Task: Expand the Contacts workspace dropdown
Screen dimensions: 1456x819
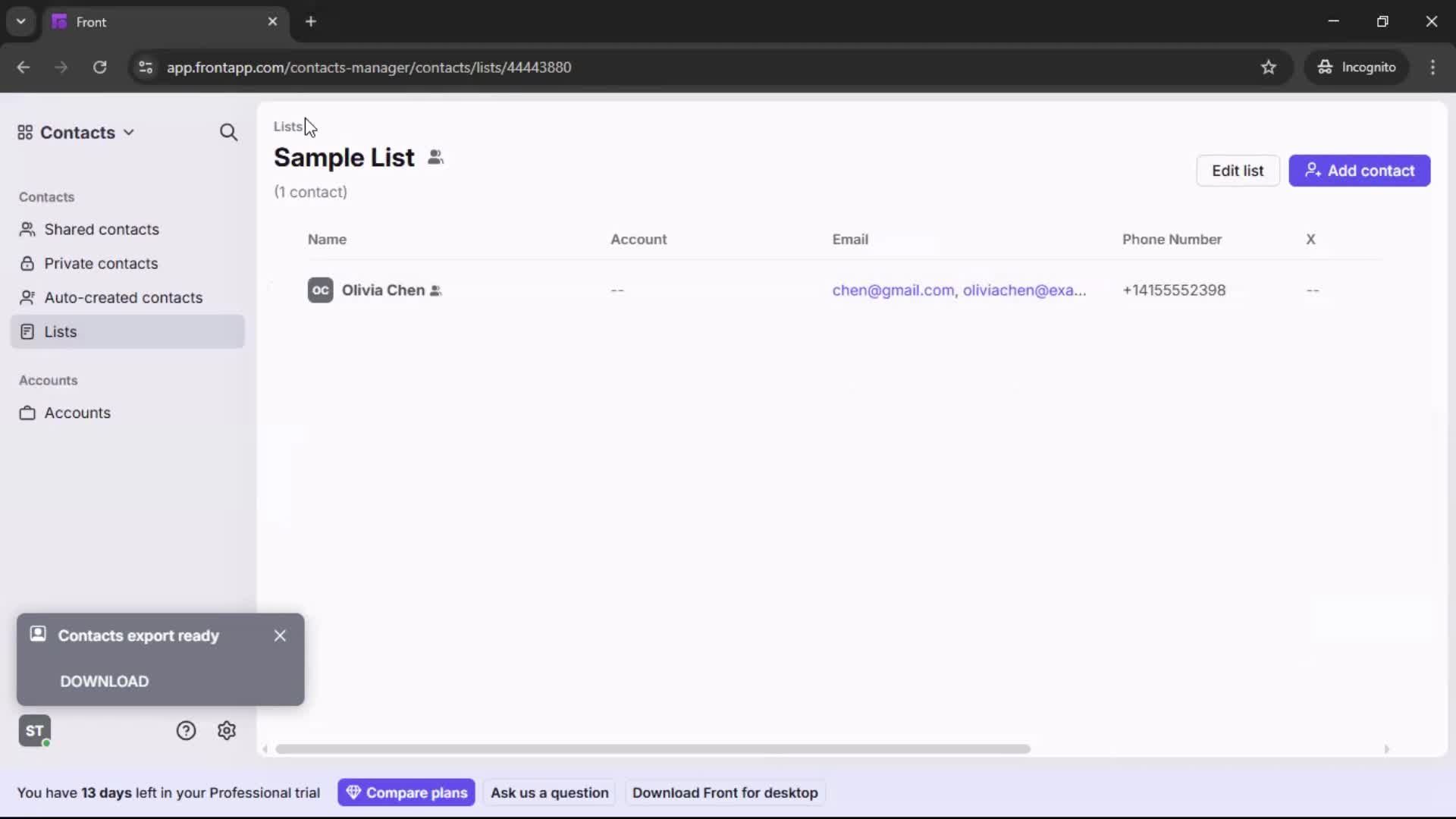Action: tap(127, 132)
